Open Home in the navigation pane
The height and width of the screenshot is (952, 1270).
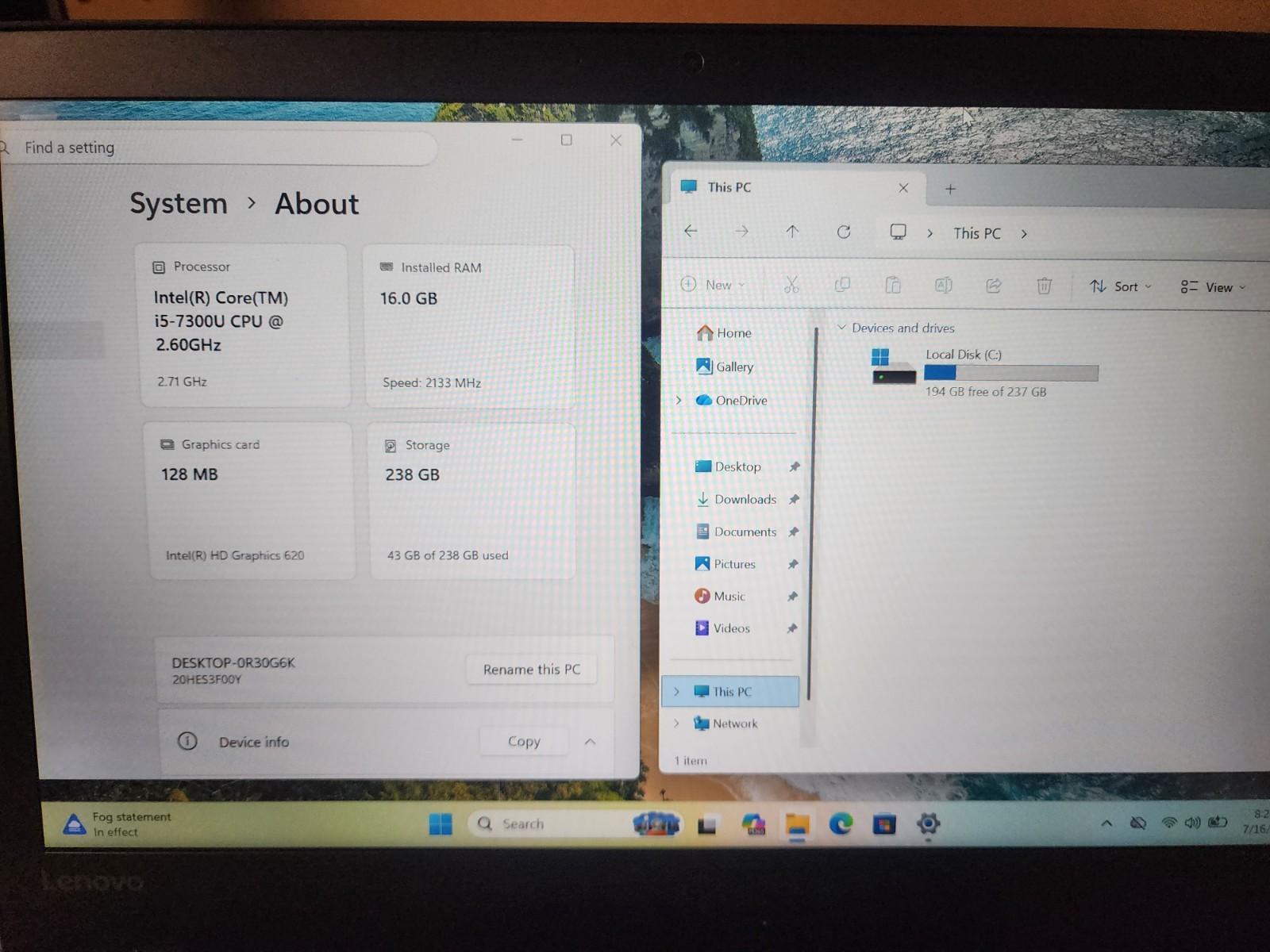click(x=724, y=332)
